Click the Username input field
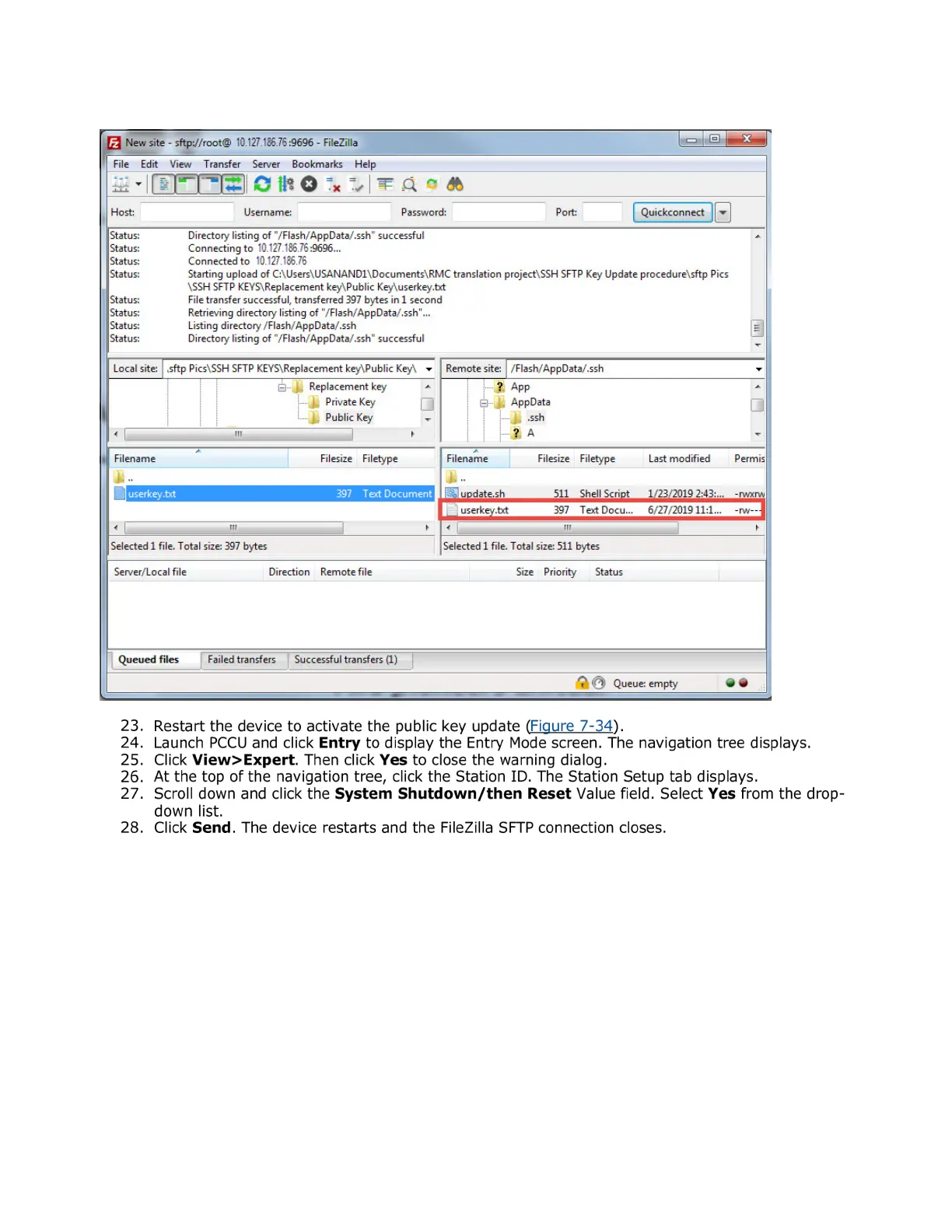Screen dimensions: 952x1232 point(344,212)
